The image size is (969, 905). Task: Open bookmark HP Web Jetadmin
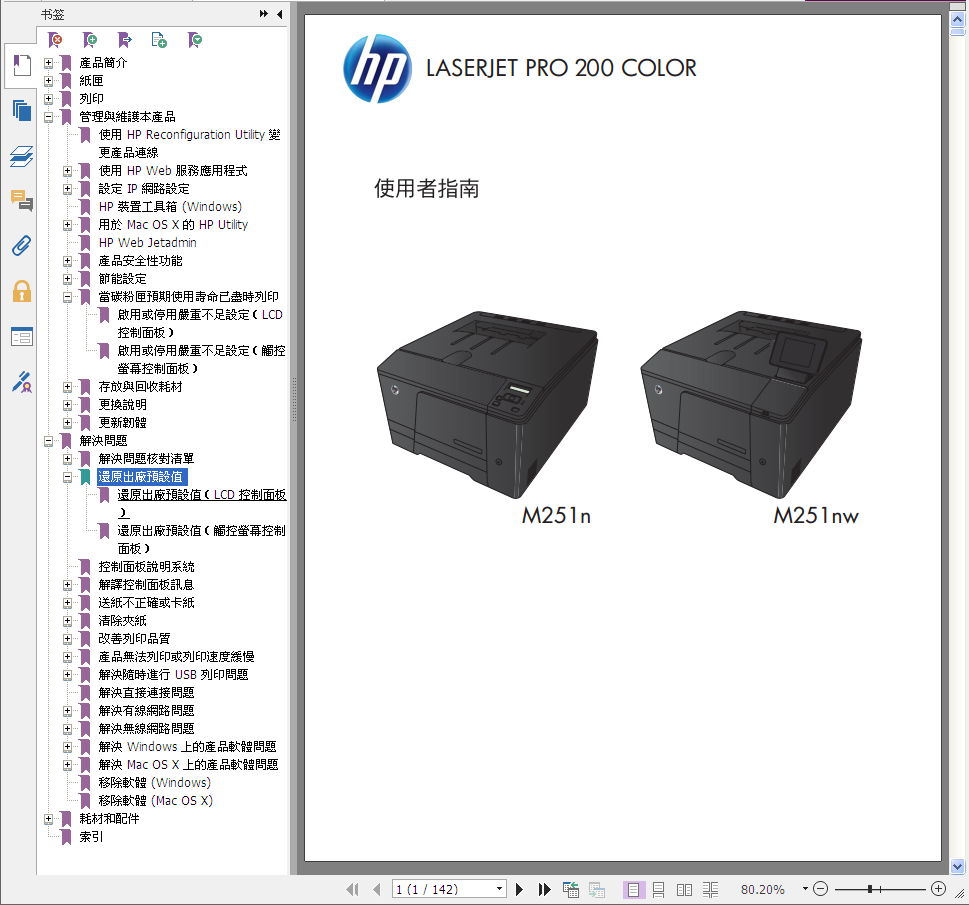[148, 243]
